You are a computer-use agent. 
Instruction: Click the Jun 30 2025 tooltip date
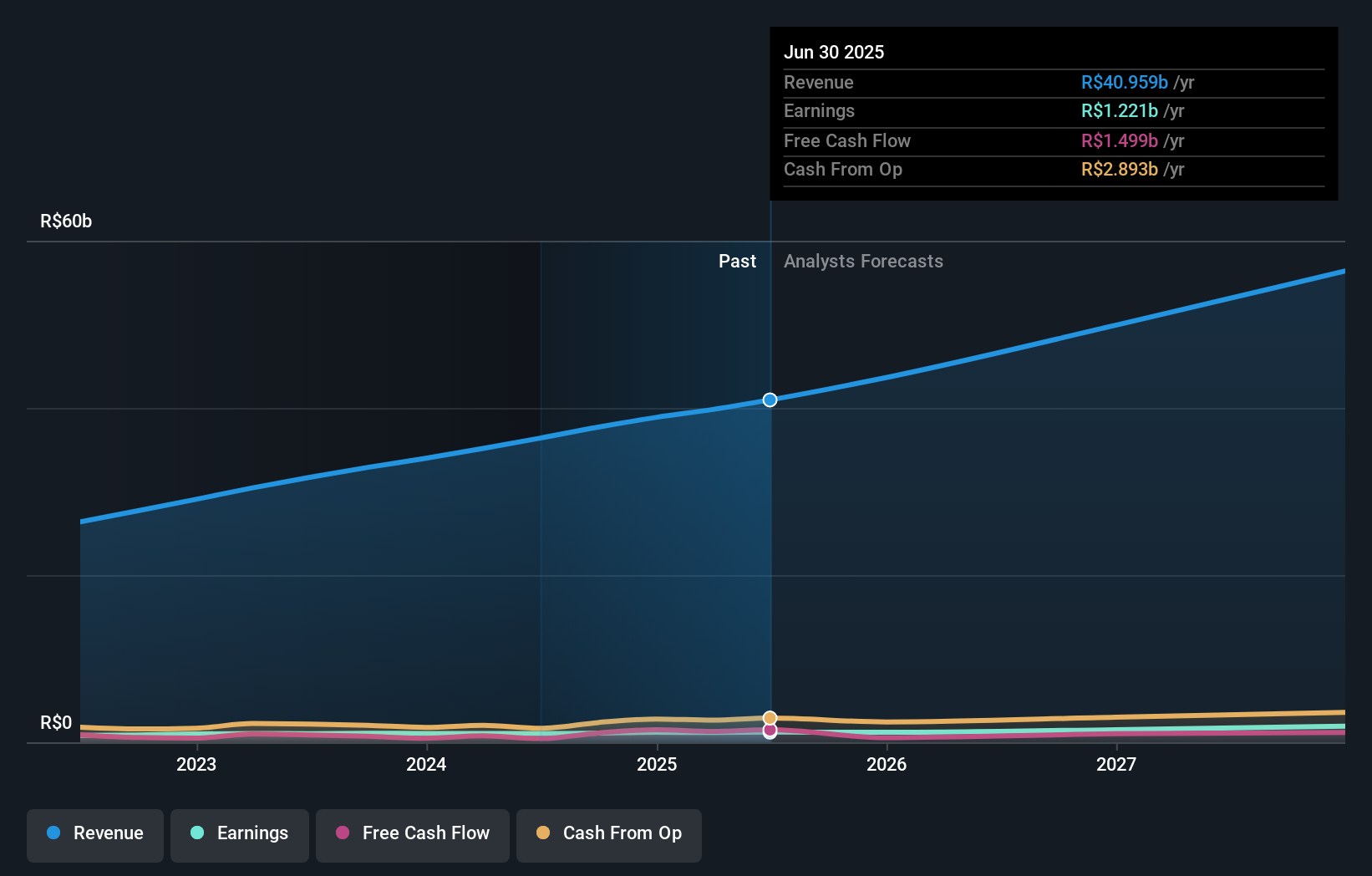click(834, 52)
